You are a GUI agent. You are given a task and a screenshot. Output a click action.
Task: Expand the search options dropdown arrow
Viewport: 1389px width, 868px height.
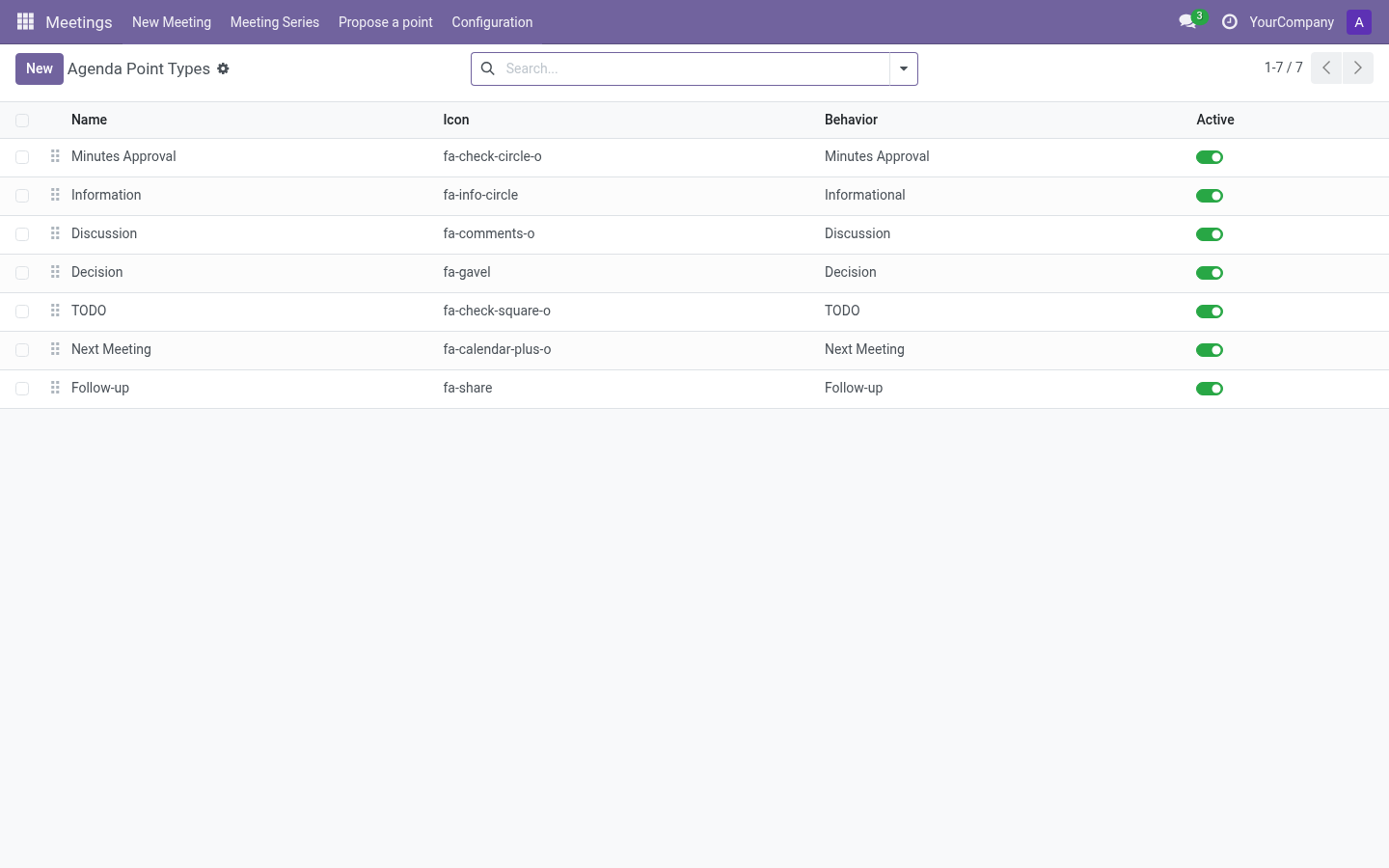[904, 68]
